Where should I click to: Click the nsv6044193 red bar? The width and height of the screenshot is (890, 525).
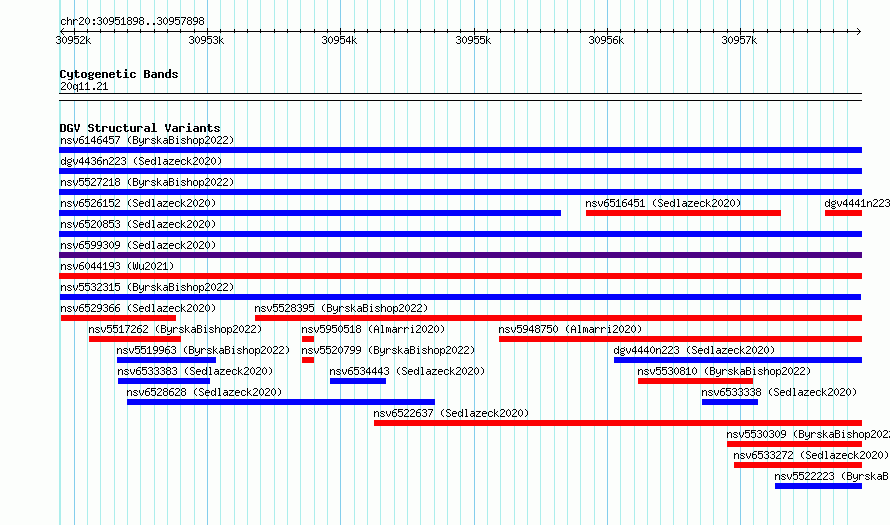click(460, 276)
